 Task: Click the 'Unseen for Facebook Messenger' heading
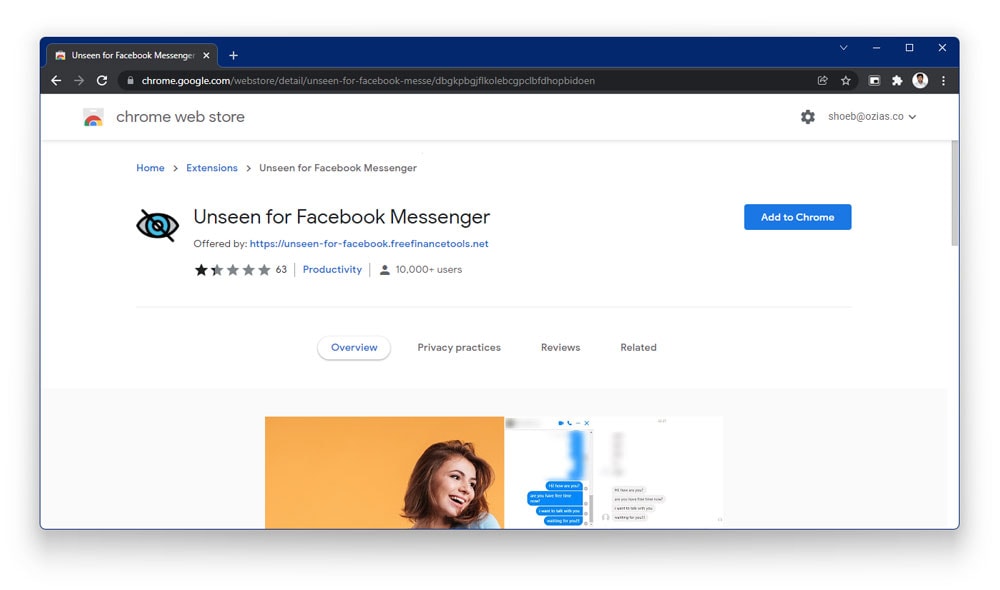click(x=342, y=217)
